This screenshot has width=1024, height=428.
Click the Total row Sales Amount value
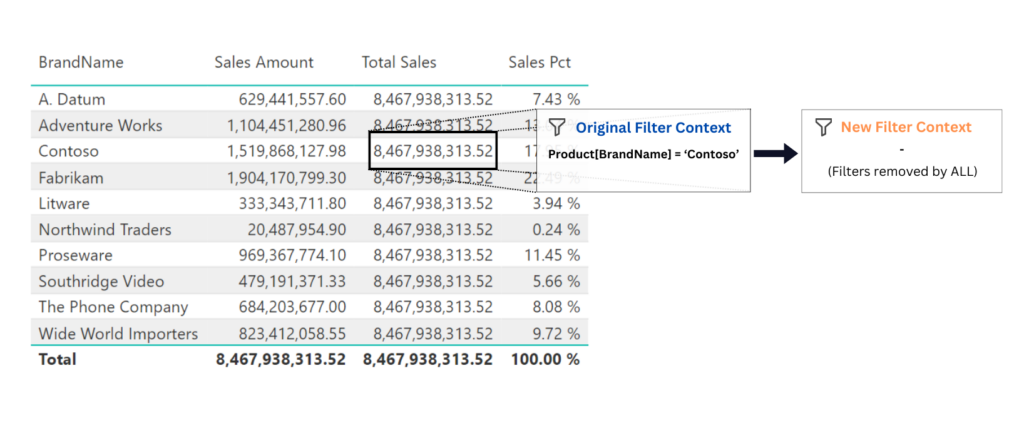coord(281,359)
